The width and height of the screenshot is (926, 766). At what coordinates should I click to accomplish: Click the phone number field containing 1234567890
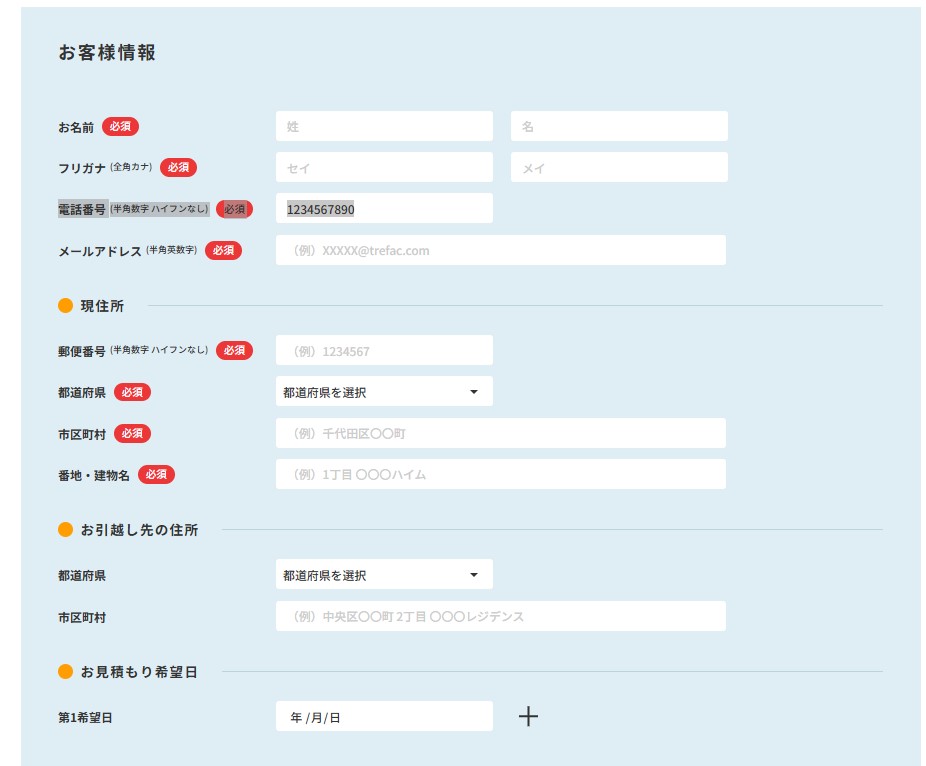[x=384, y=209]
